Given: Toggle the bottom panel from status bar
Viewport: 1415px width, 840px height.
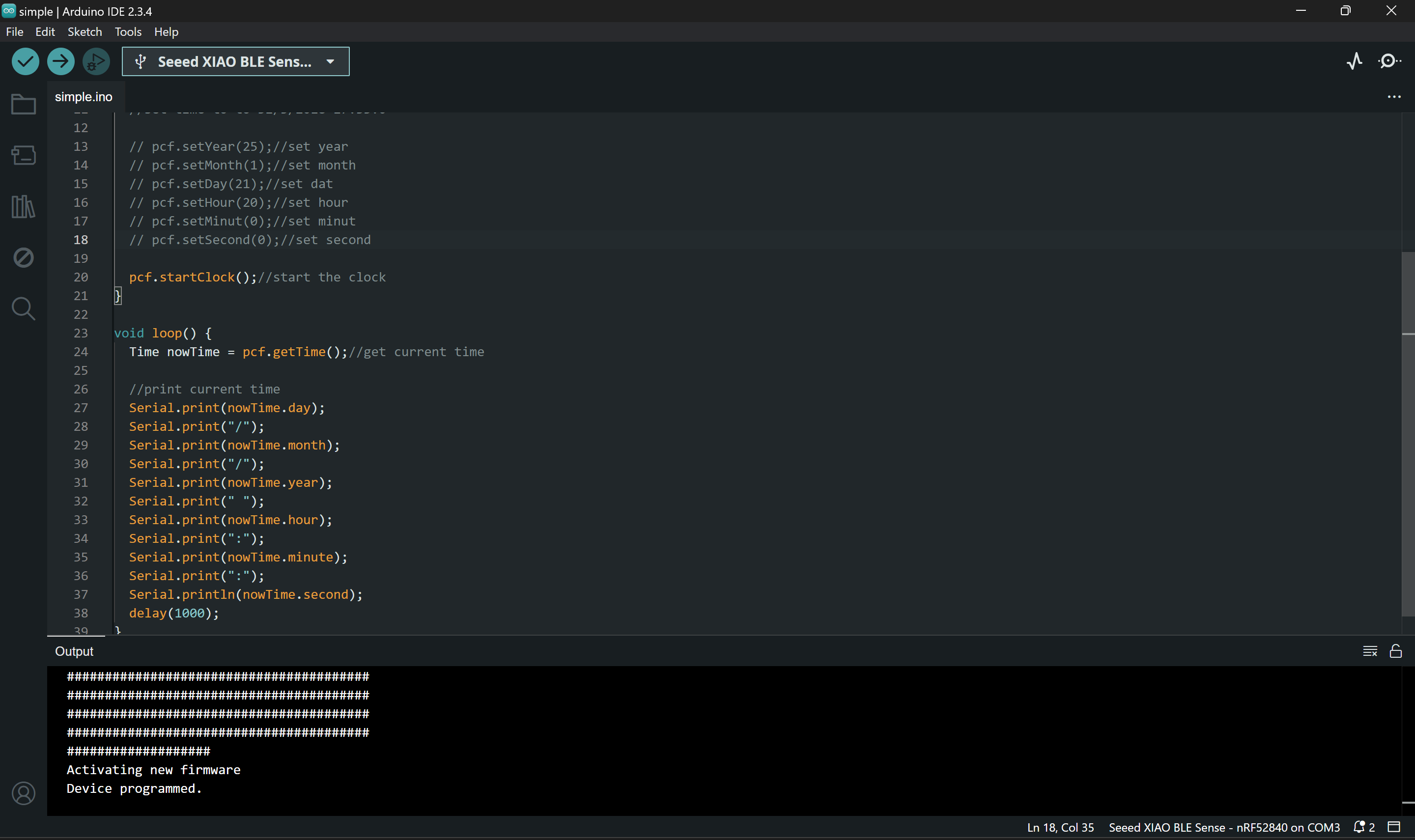Looking at the screenshot, I should coord(1394,827).
